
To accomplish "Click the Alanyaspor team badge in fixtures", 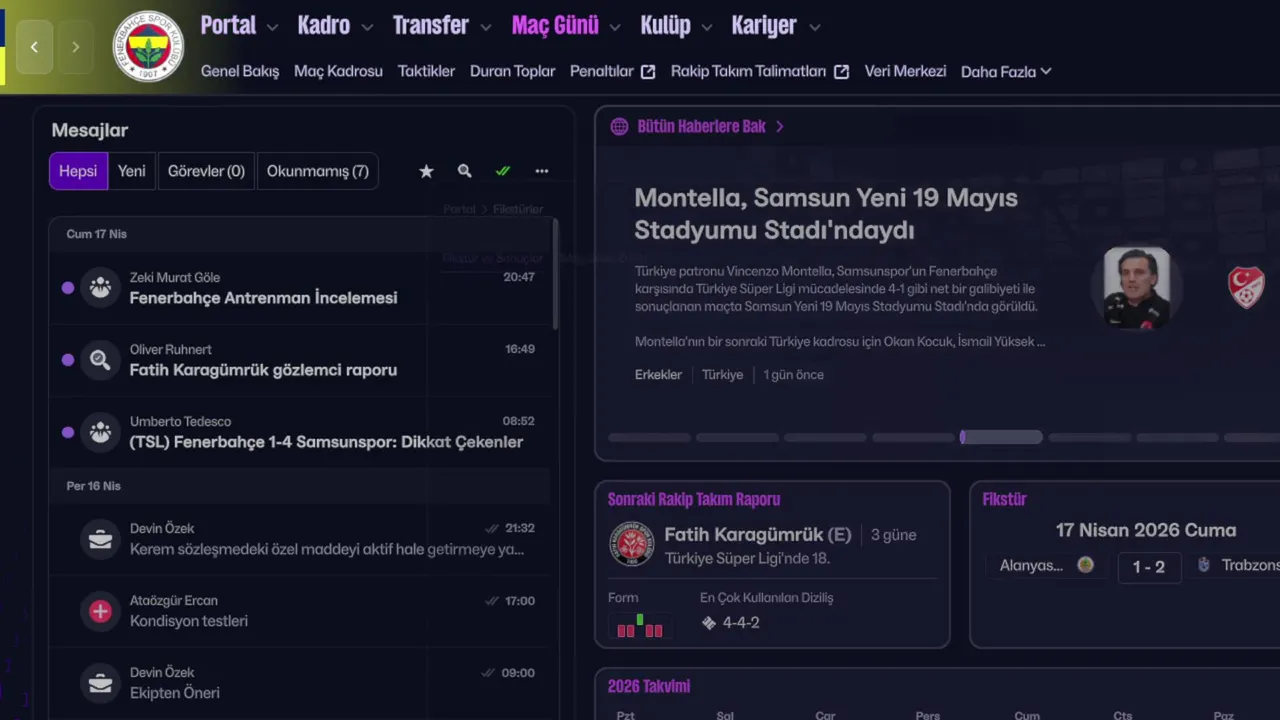I will (1085, 565).
